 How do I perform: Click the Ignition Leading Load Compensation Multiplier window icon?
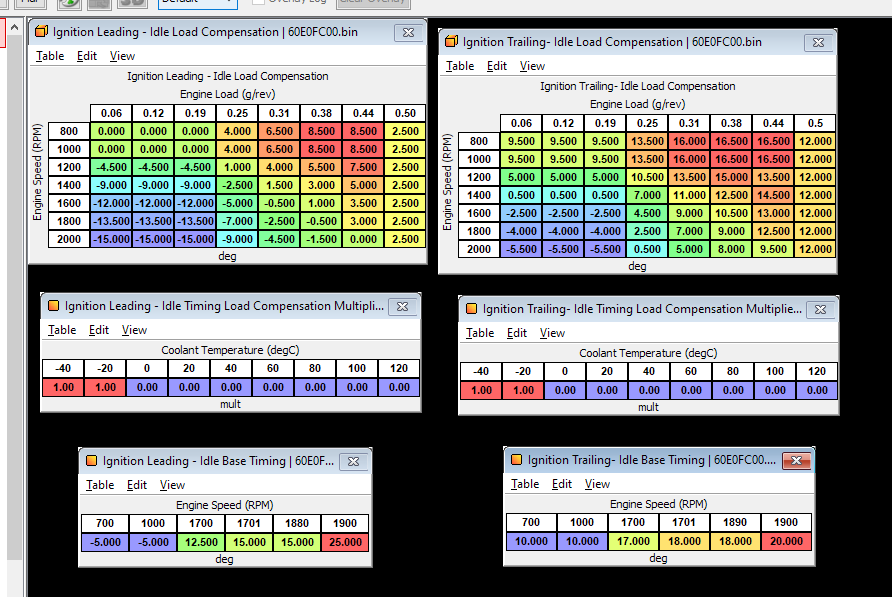[53, 306]
